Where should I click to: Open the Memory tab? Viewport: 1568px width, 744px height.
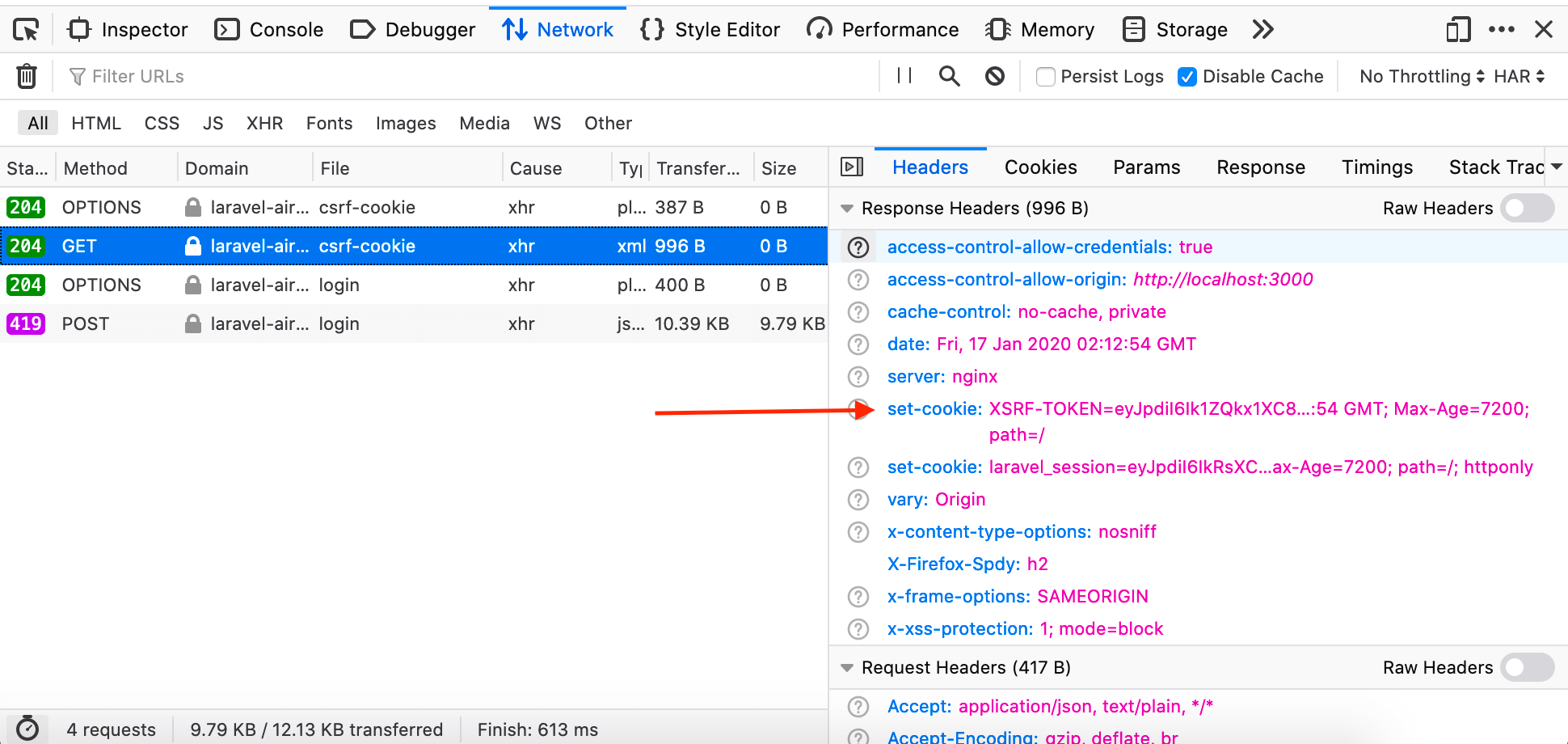1040,30
